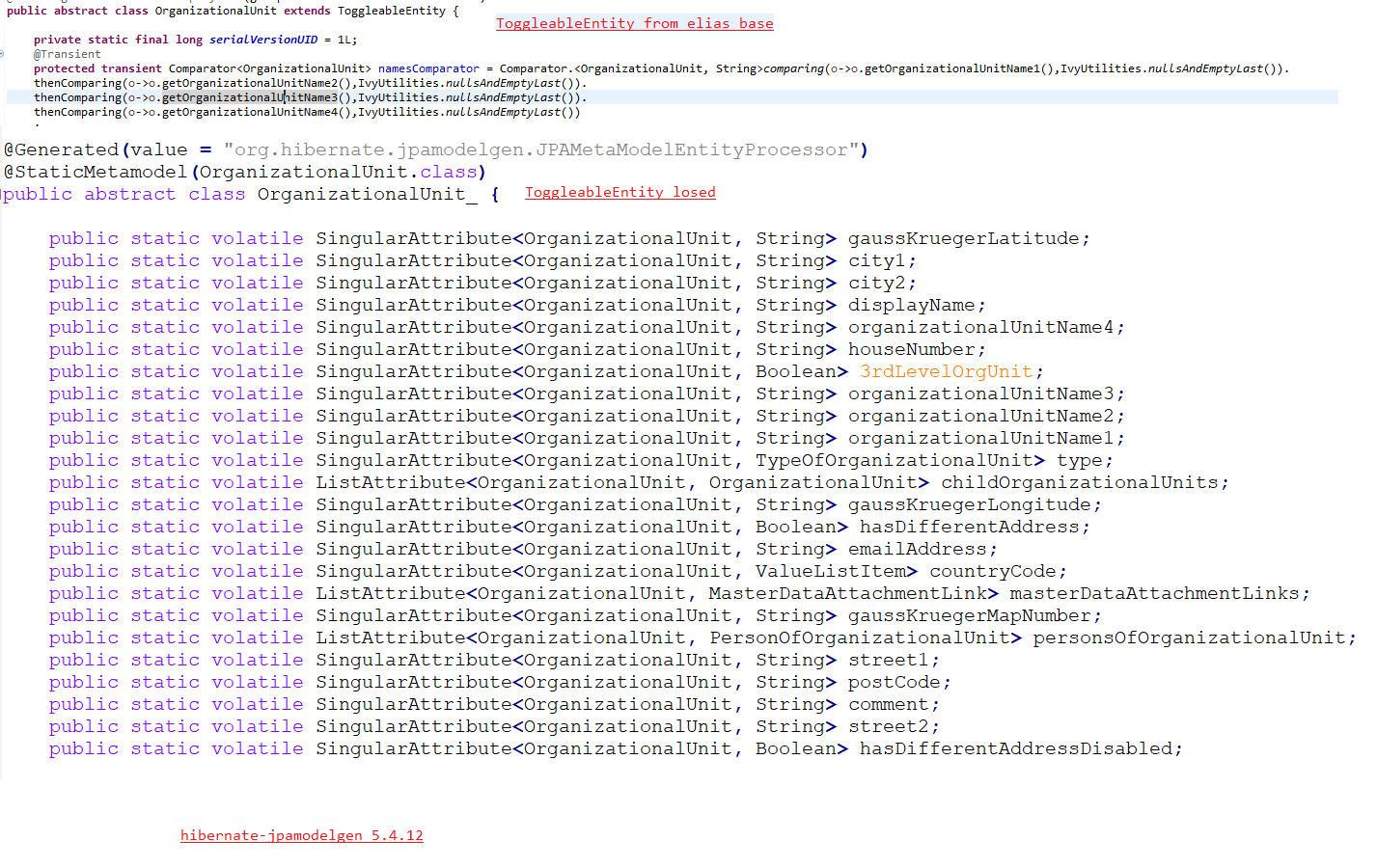Image resolution: width=1377 pixels, height=868 pixels.
Task: Click the organizationalUnitName1 attribute
Action: pyautogui.click(x=980, y=438)
